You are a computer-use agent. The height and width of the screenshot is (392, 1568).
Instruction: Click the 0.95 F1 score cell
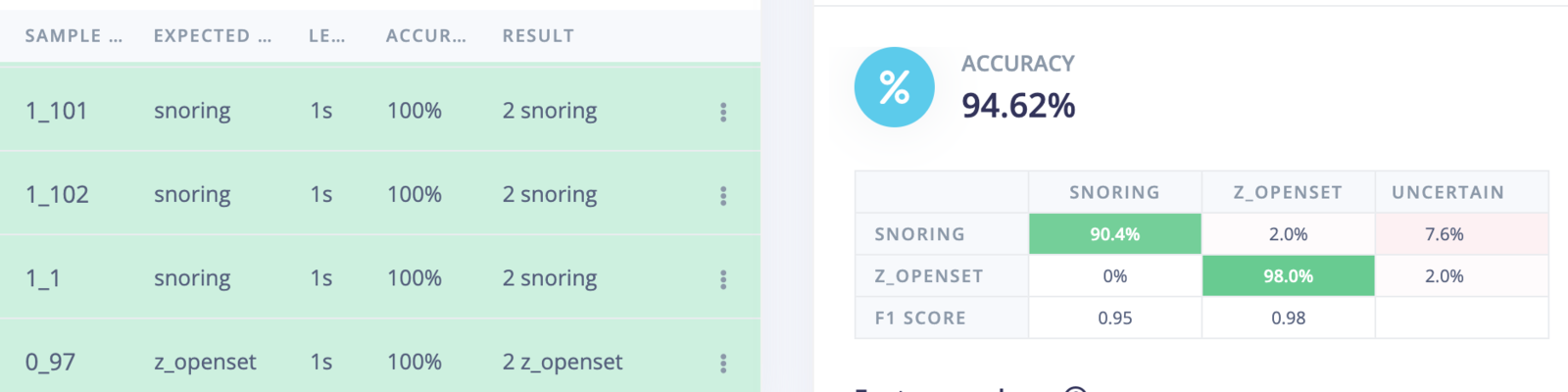(x=1115, y=318)
